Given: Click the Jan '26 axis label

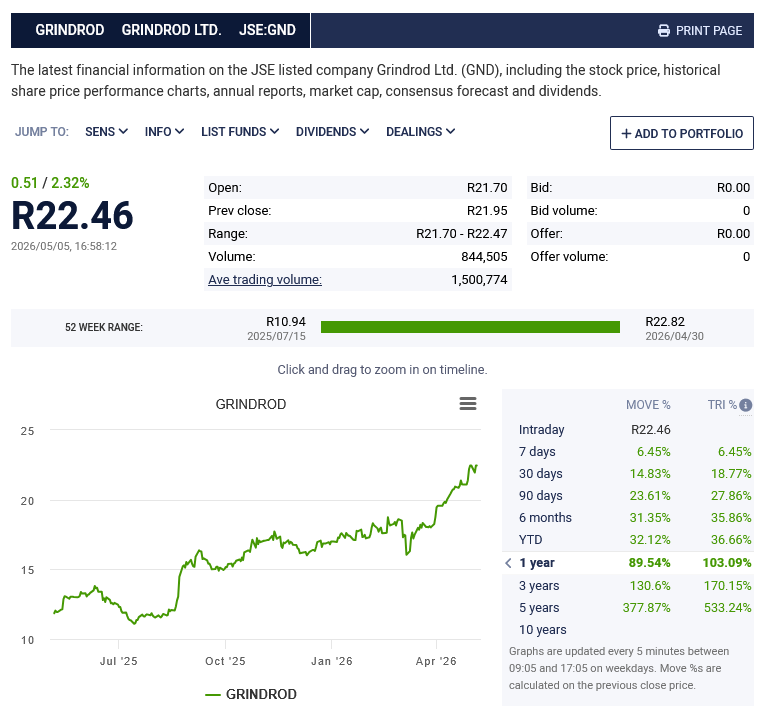Looking at the screenshot, I should [x=332, y=661].
